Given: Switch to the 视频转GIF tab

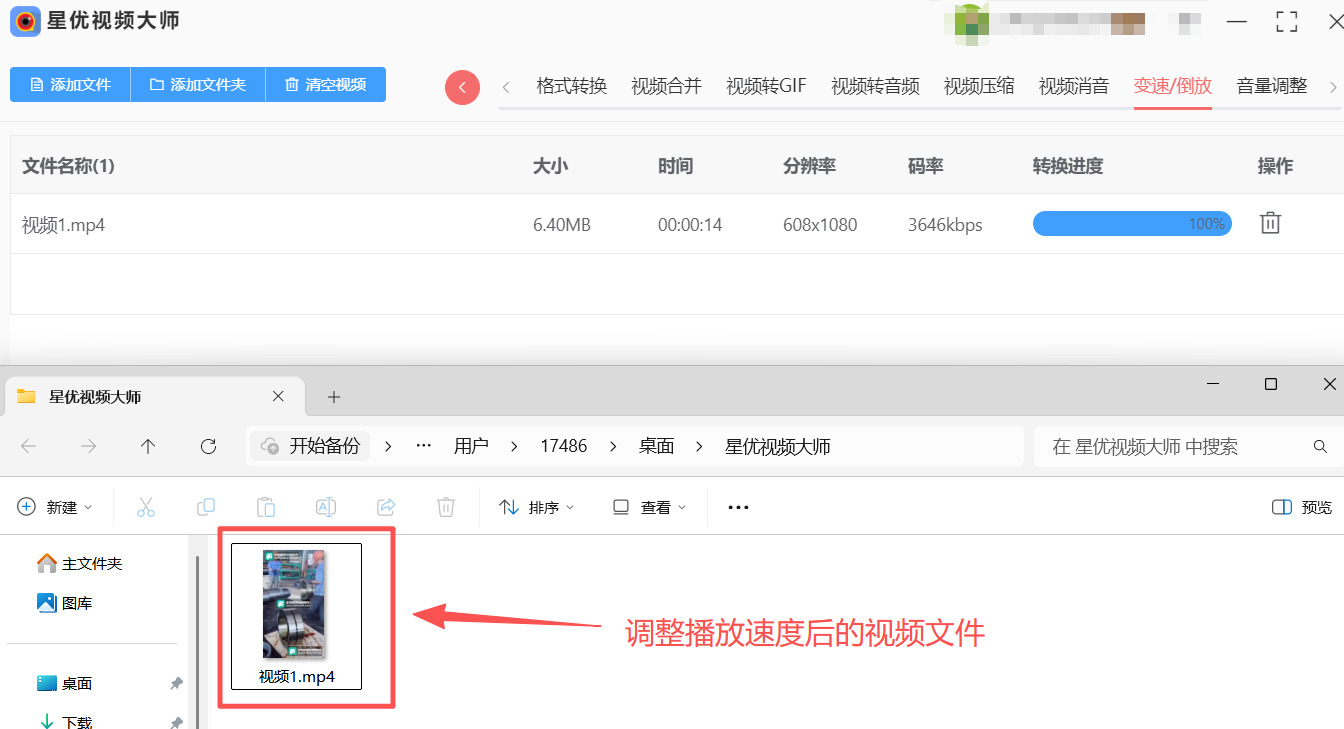Looking at the screenshot, I should [x=766, y=86].
